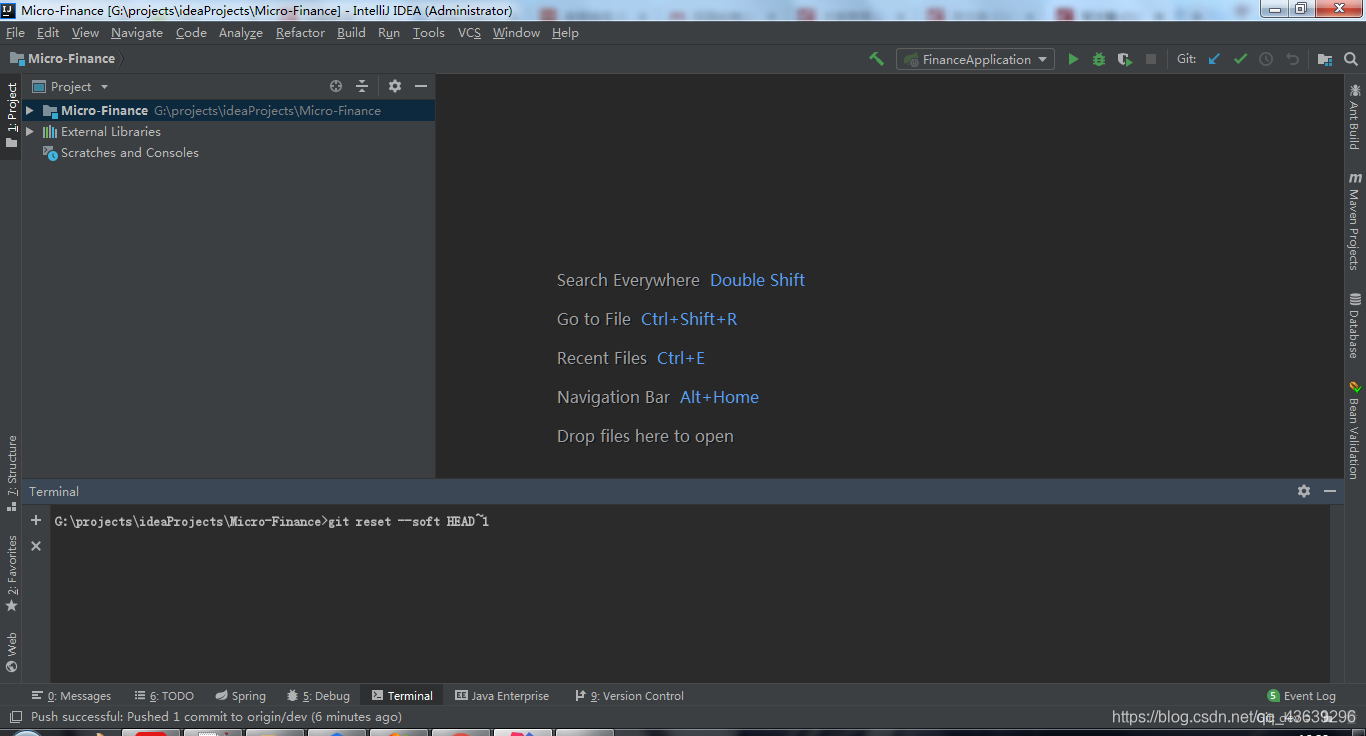The image size is (1366, 736).
Task: Expand the Micro-Finance project node
Action: click(x=30, y=110)
